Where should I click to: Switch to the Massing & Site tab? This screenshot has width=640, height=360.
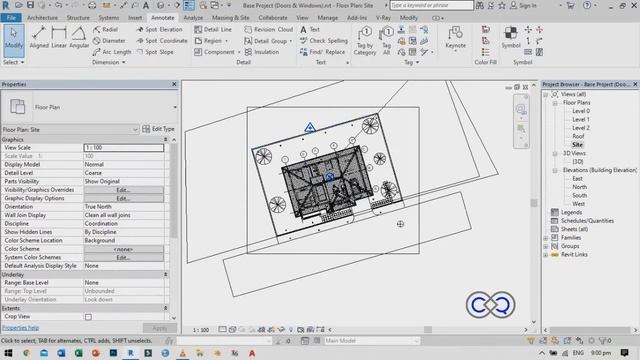tap(231, 18)
